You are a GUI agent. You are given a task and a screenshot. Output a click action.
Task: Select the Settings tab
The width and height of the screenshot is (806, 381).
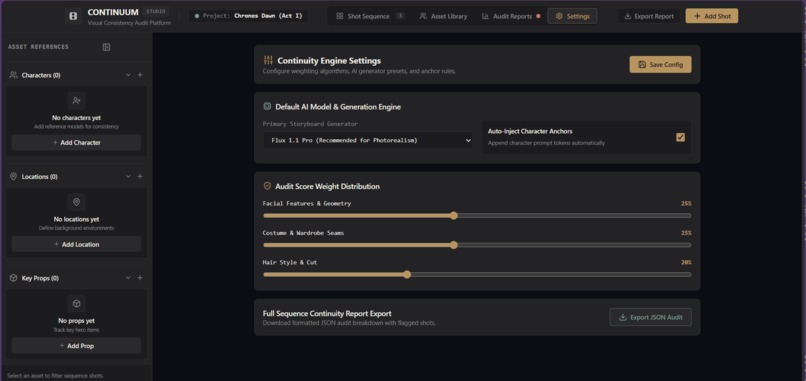coord(572,16)
